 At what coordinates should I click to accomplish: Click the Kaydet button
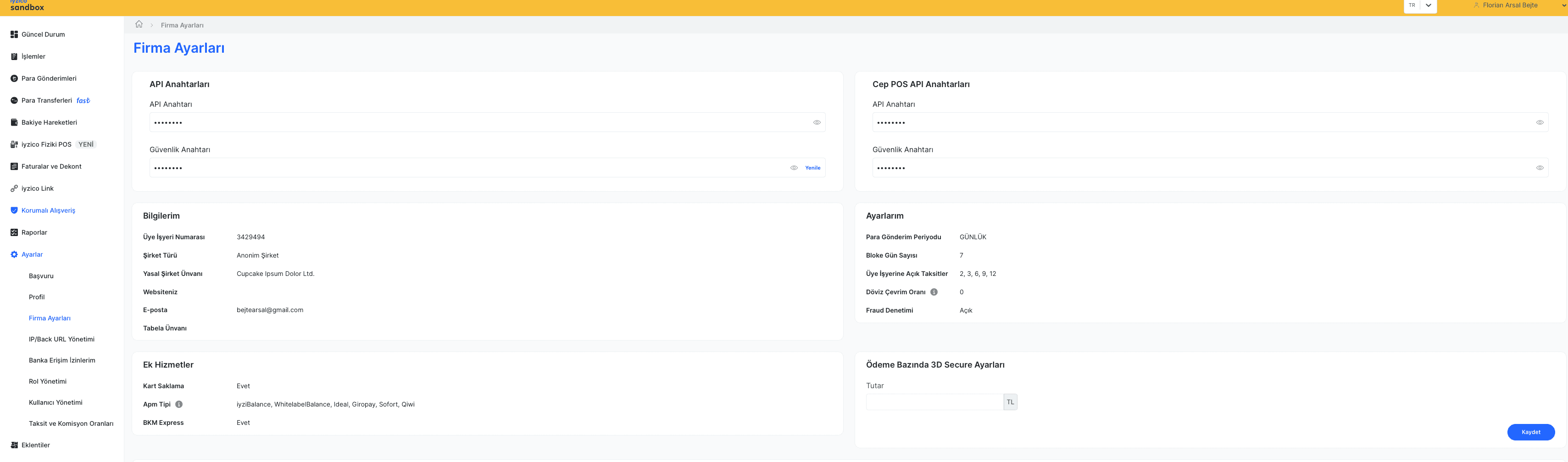point(1531,432)
